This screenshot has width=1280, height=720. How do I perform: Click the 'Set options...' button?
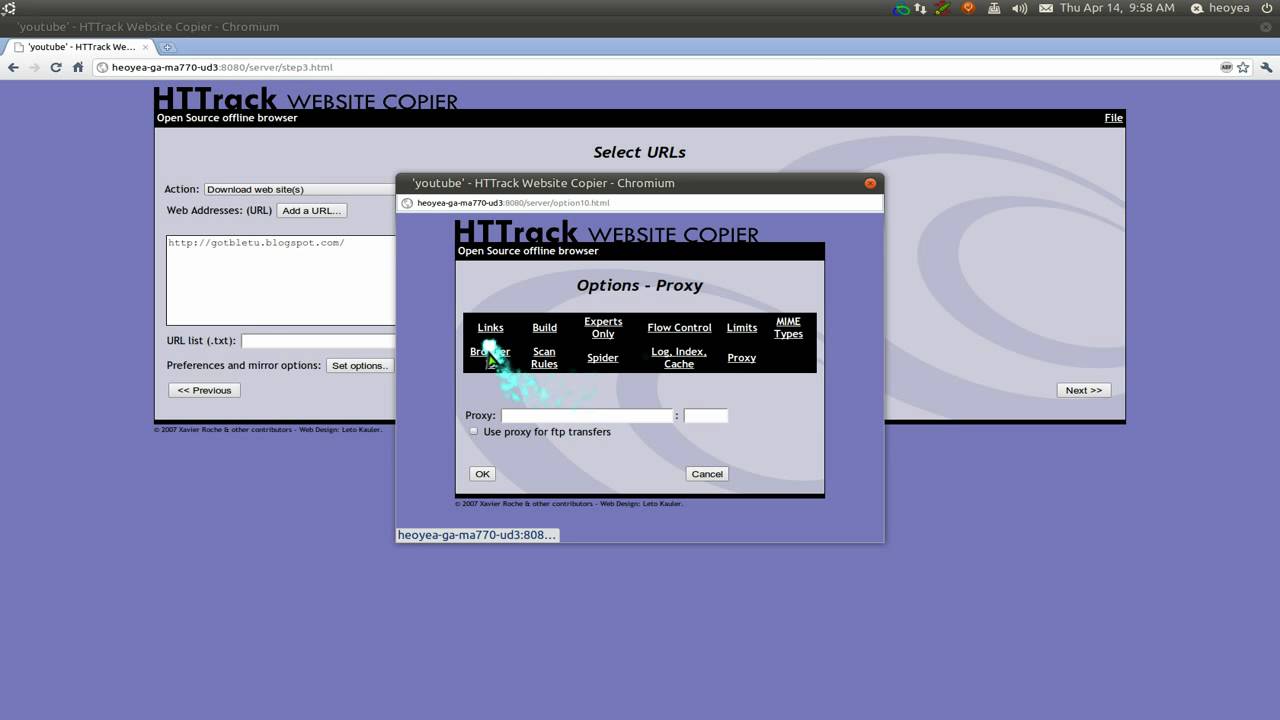pos(360,366)
